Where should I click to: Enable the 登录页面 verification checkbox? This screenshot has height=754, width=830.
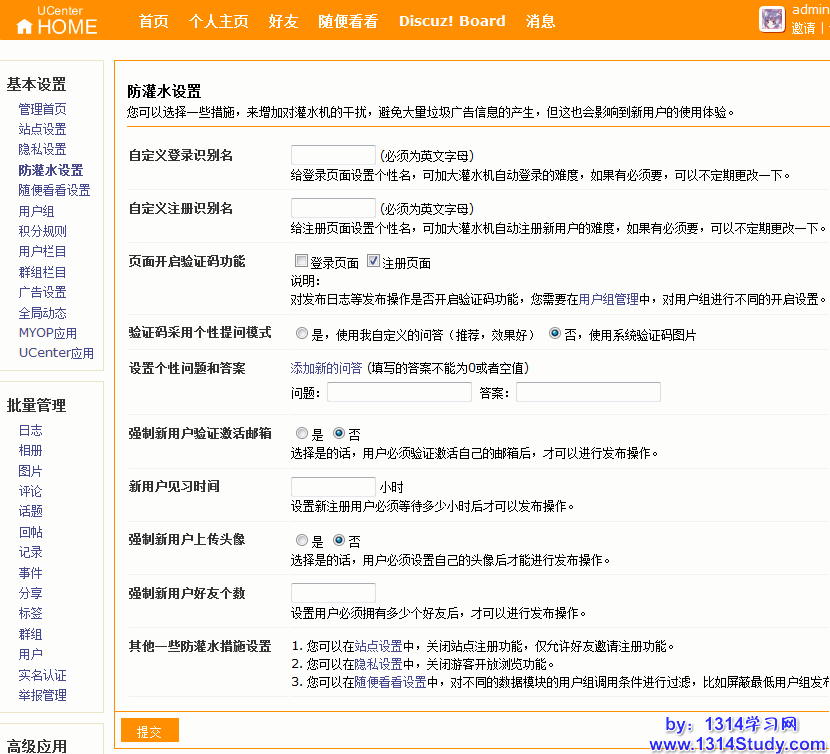tap(300, 263)
